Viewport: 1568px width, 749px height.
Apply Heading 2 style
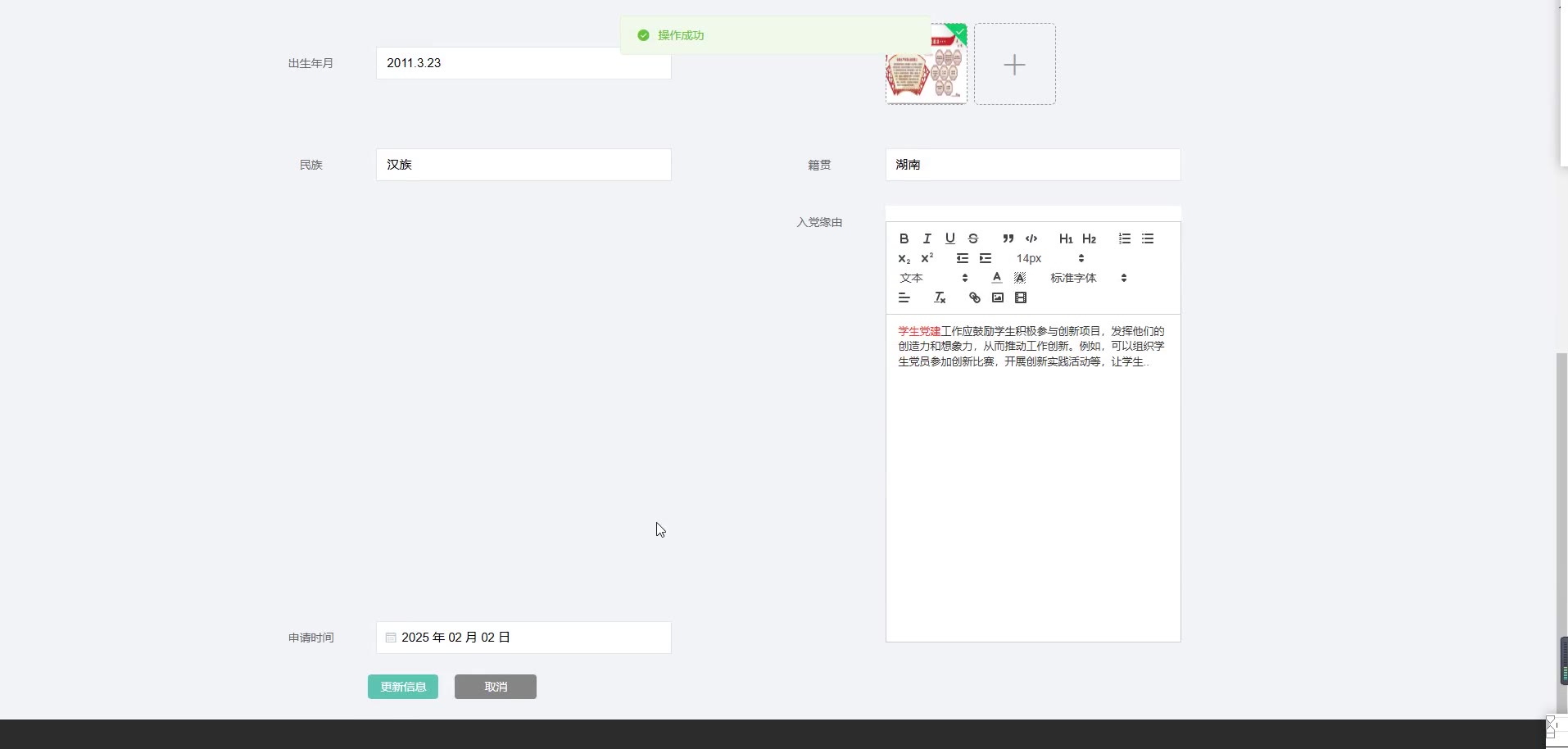[1089, 238]
